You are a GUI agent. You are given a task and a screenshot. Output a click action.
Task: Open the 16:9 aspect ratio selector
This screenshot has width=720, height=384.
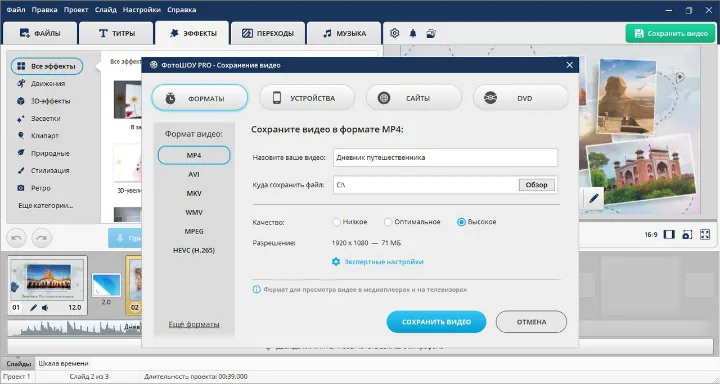point(651,235)
